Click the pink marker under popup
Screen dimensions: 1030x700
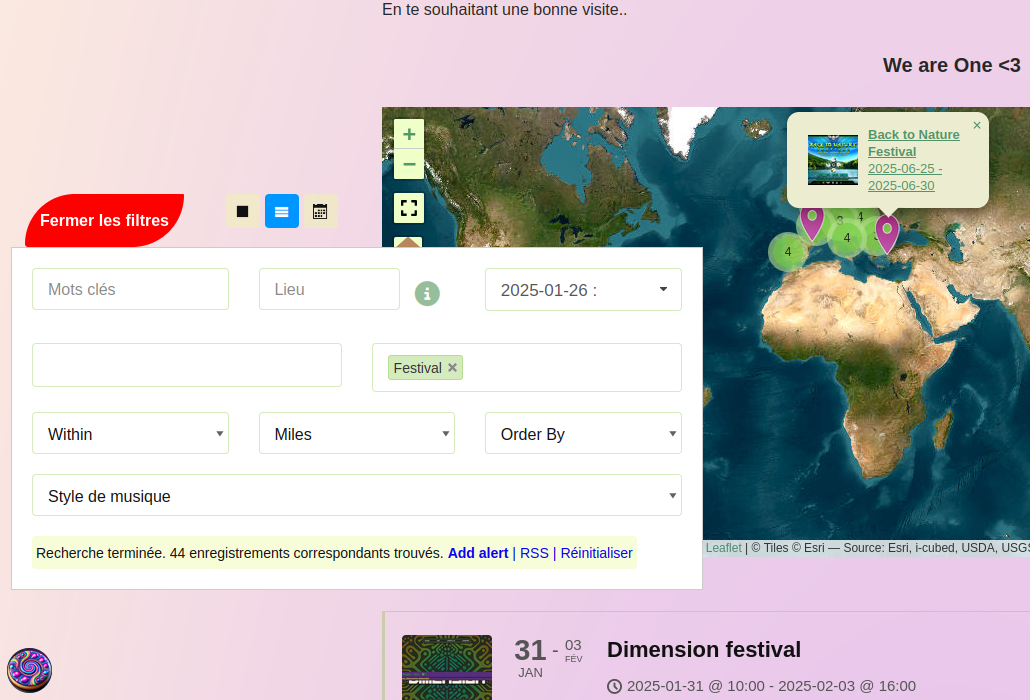tap(887, 234)
